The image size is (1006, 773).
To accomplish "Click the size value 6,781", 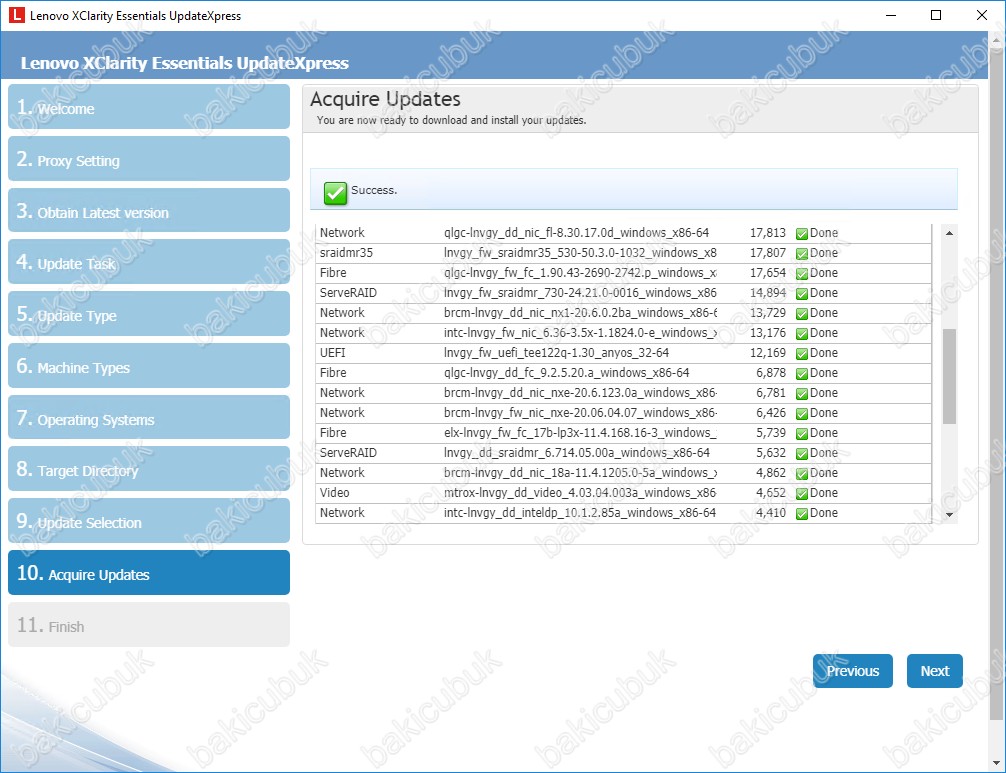I will coord(771,393).
